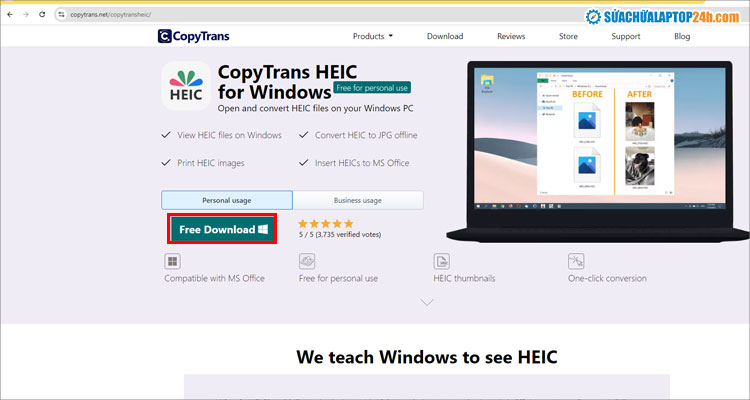This screenshot has width=750, height=400.
Task: Click the HEIC app icon
Action: pos(185,86)
